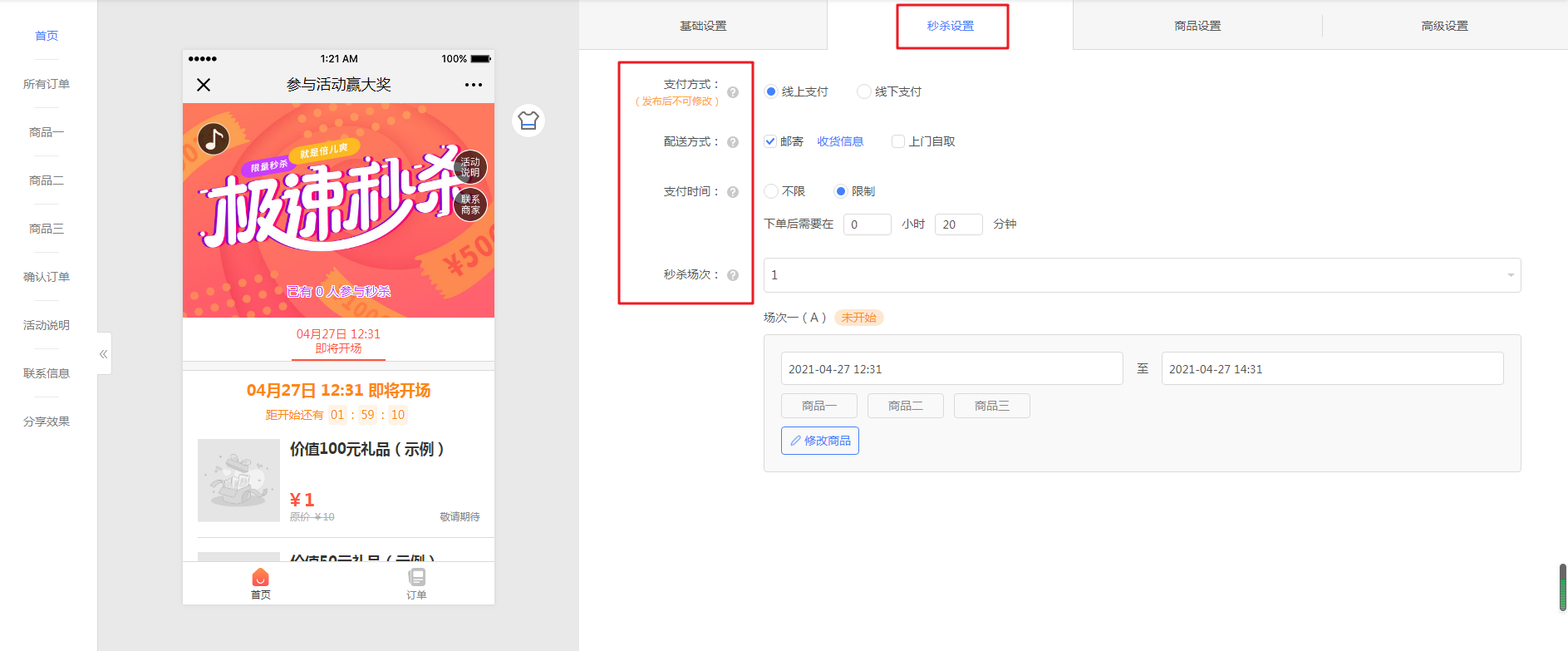Select the 限制 payment time radio
The width and height of the screenshot is (1568, 651).
click(841, 191)
